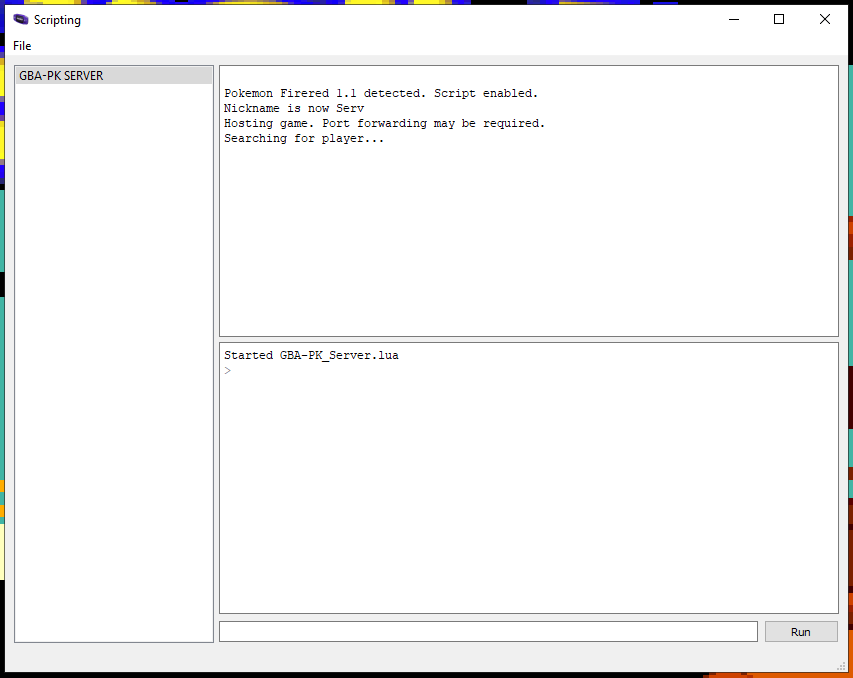Click the 'Hosting game' log line

coord(380,122)
